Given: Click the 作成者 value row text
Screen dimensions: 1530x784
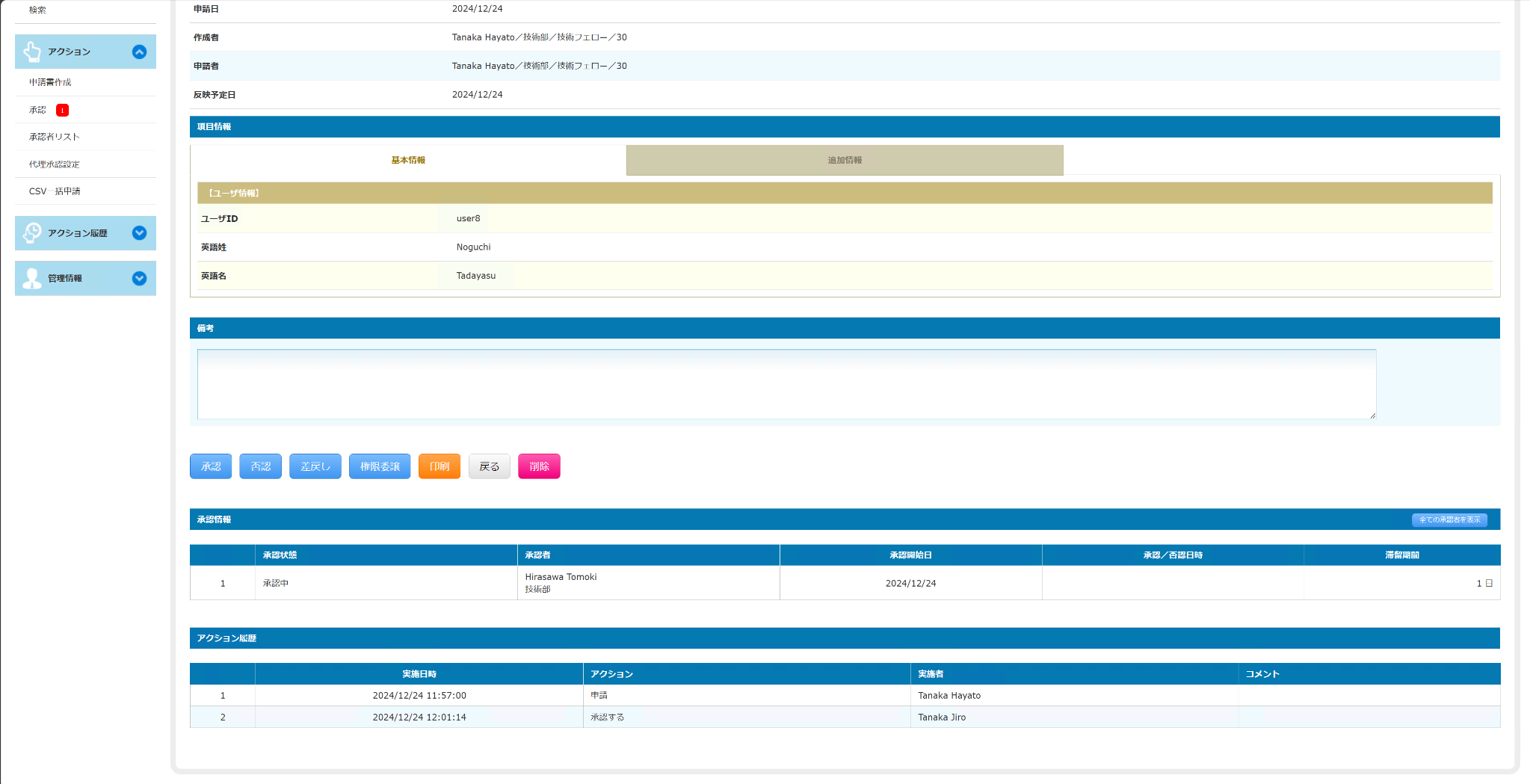Looking at the screenshot, I should tap(540, 37).
